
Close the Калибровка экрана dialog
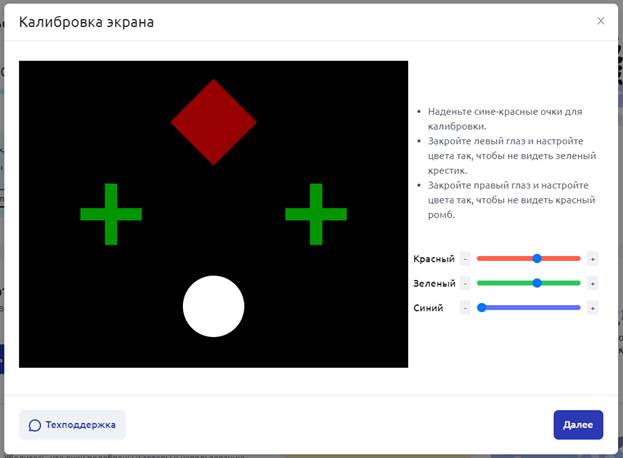[x=600, y=21]
